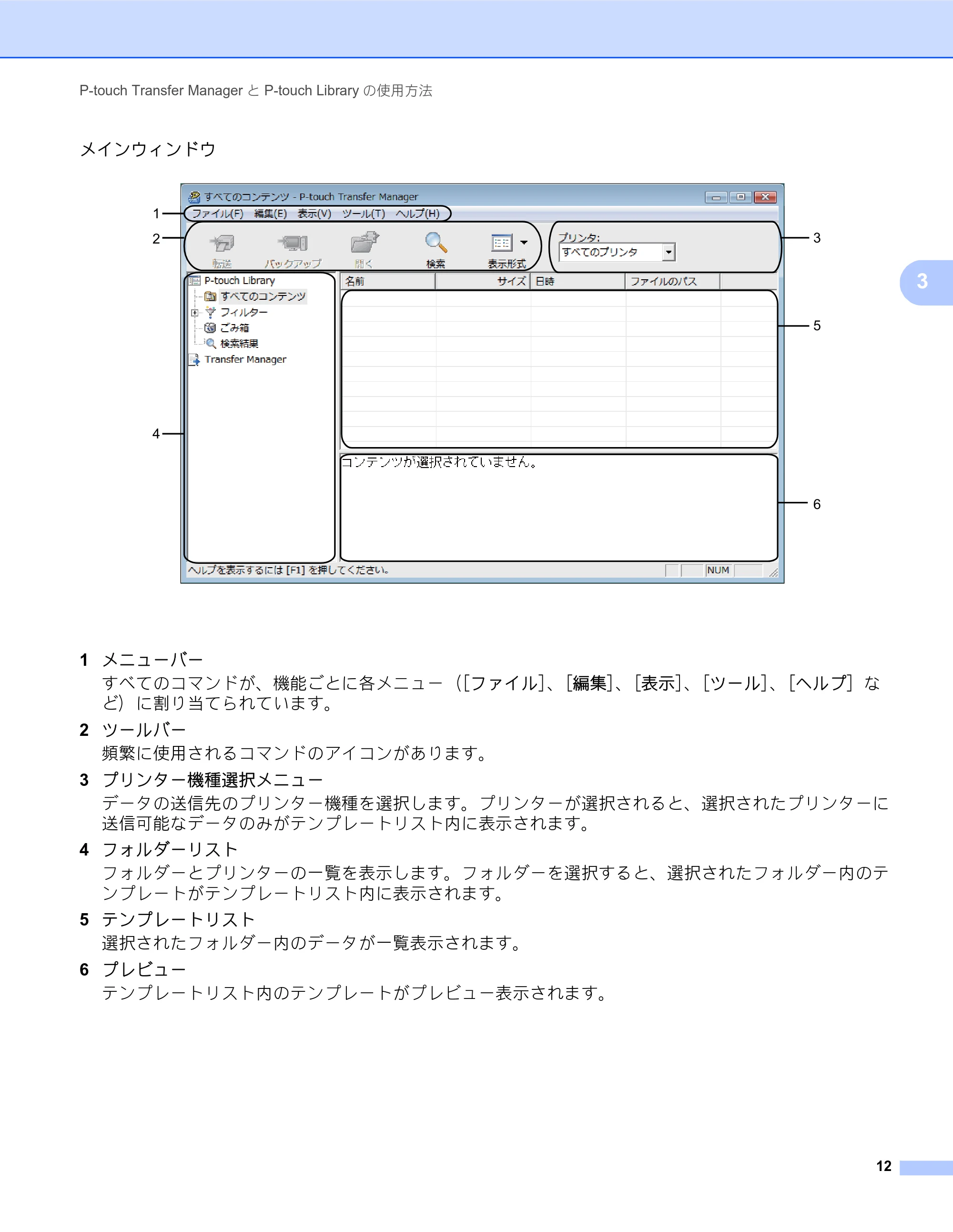Image resolution: width=953 pixels, height=1232 pixels.
Task: Select すべてのコンテンツ folder in tree
Action: tap(263, 296)
